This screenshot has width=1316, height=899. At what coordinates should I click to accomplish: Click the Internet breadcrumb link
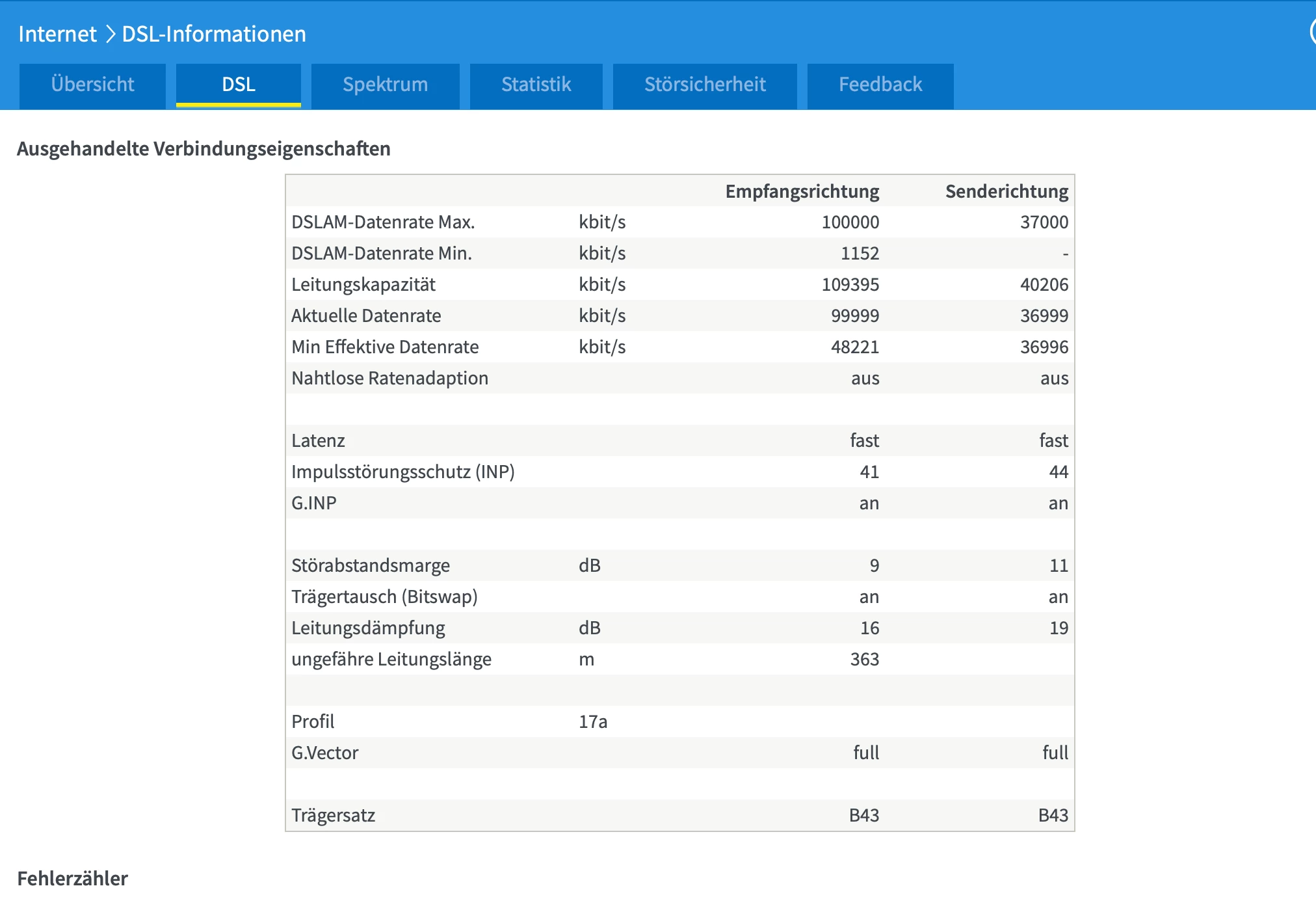pyautogui.click(x=57, y=34)
